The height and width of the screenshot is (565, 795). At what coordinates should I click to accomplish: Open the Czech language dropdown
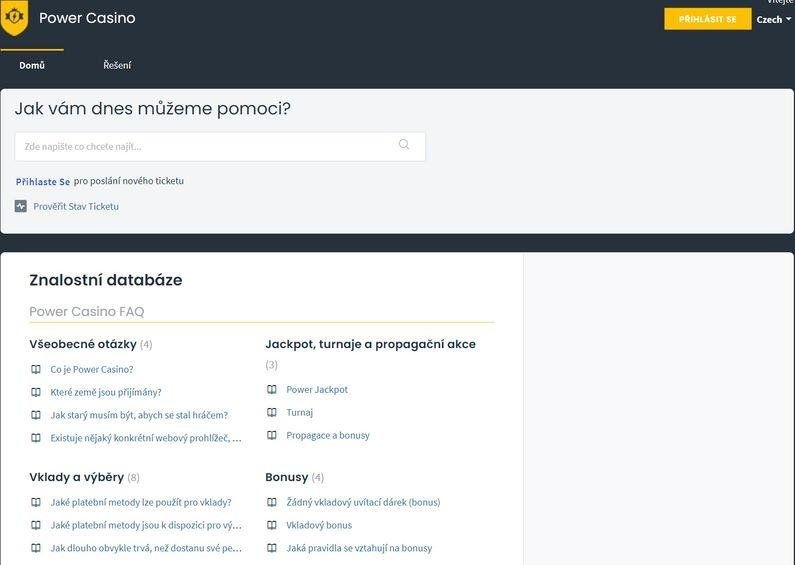pos(774,20)
